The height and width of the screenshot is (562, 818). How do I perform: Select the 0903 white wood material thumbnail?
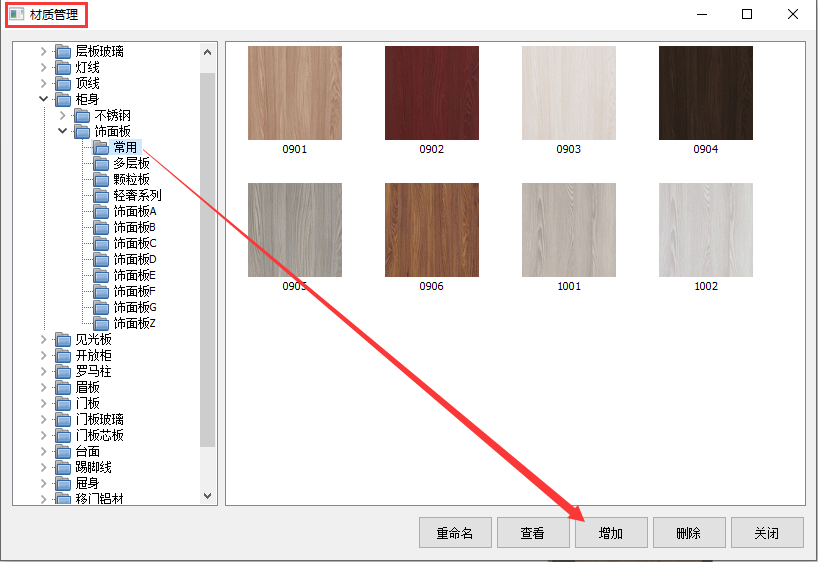pyautogui.click(x=569, y=93)
